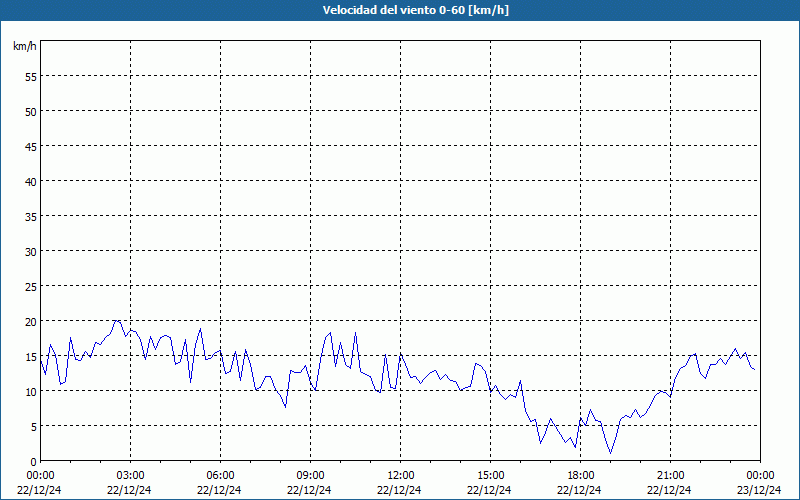The image size is (800, 500).
Task: Click the 40 value on the y-axis
Action: coord(31,181)
